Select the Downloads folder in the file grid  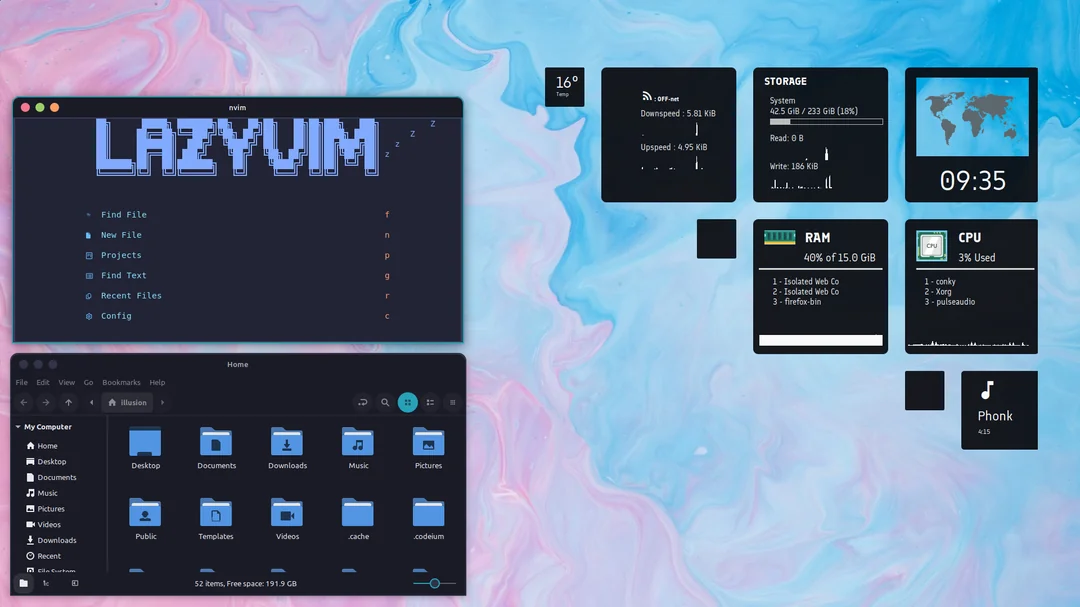pos(287,449)
